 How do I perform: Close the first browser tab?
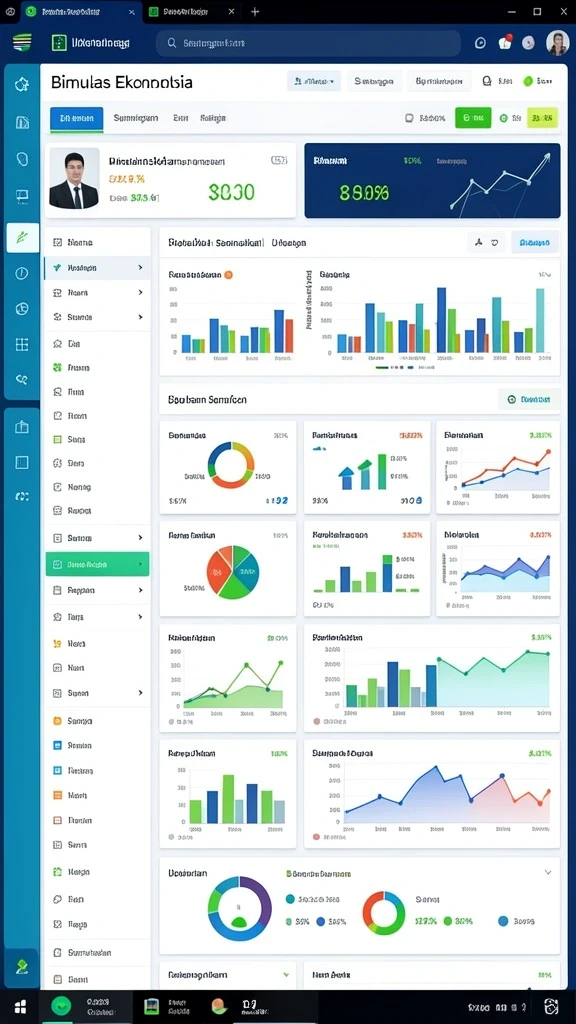tap(132, 12)
